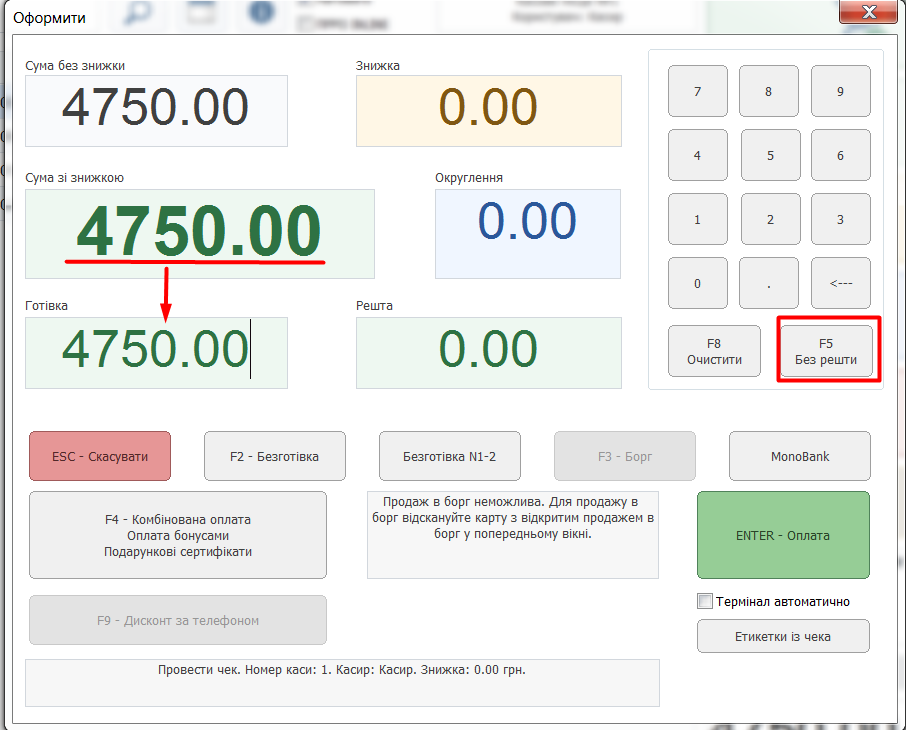Click keypad digit 0
The height and width of the screenshot is (730, 906).
(x=697, y=283)
